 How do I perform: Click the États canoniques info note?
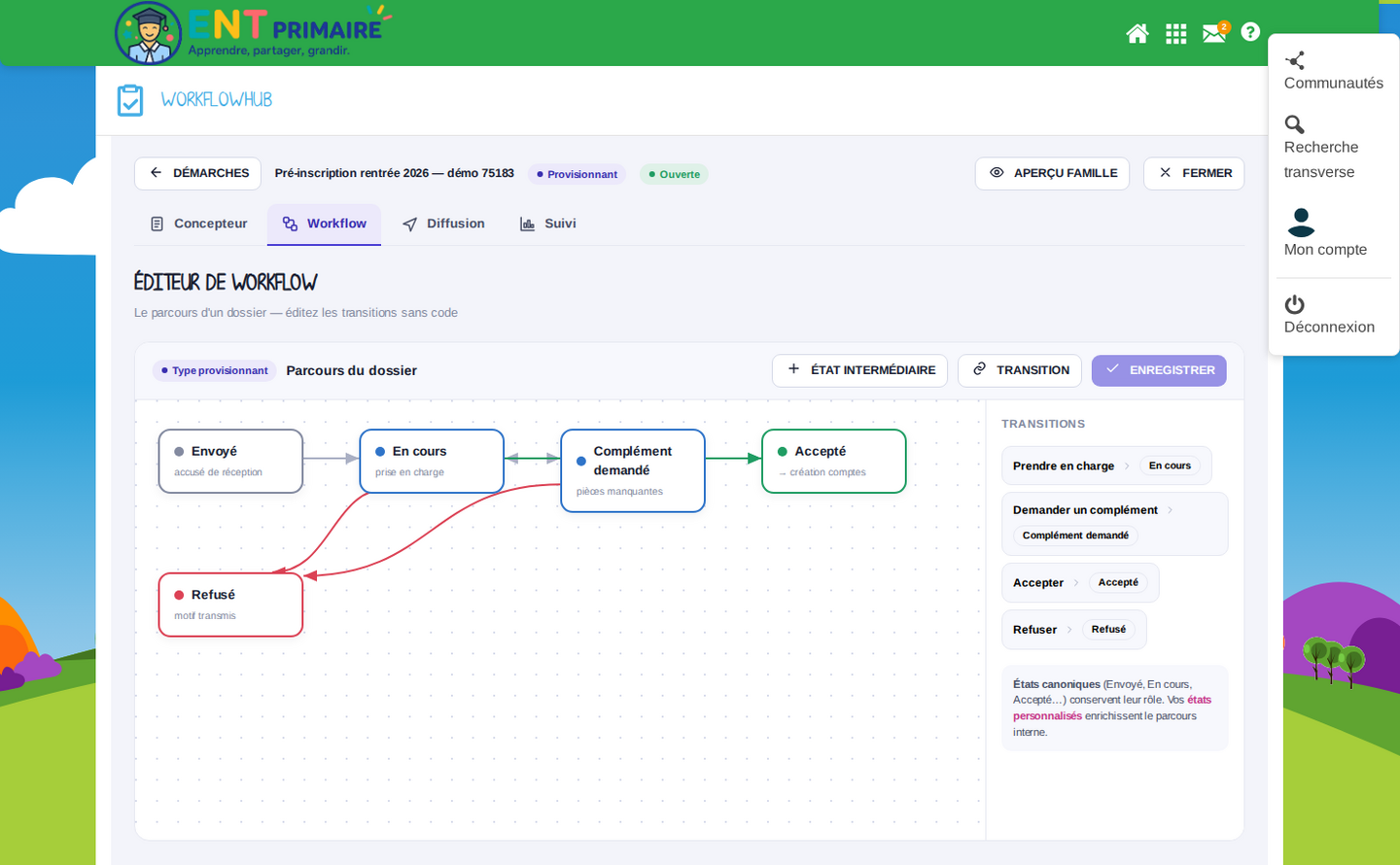click(x=1115, y=709)
